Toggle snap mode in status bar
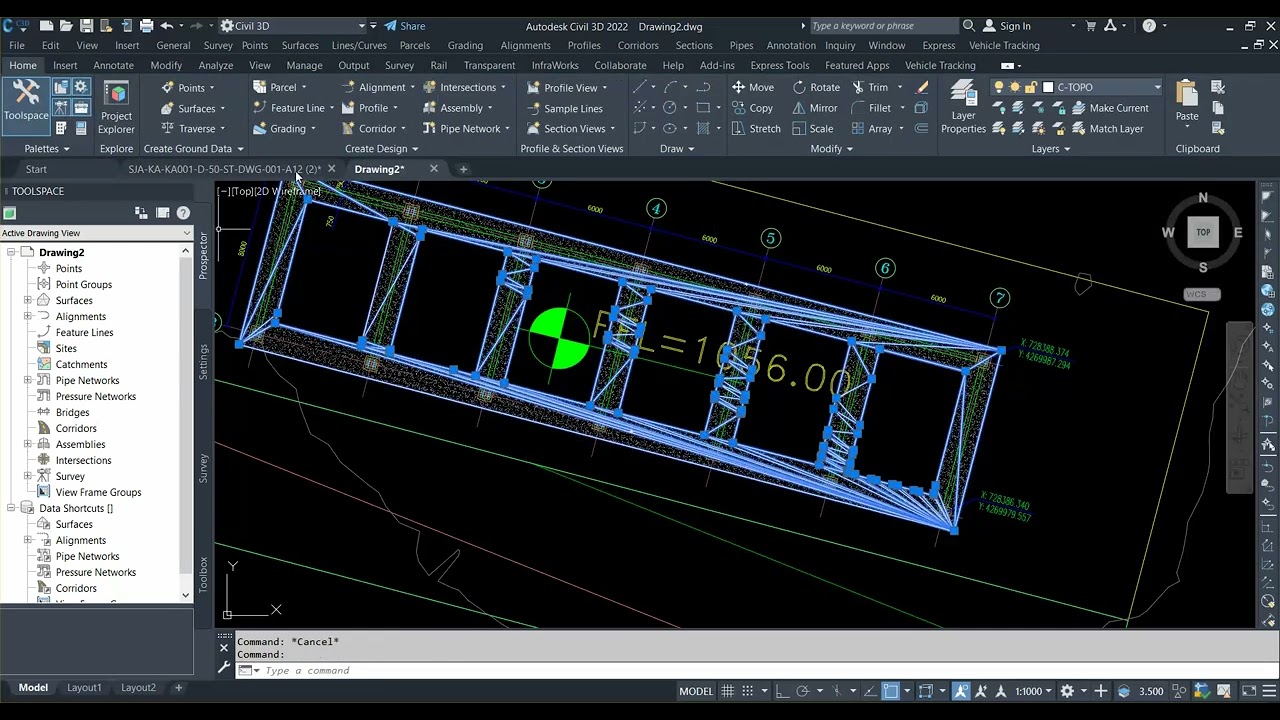Image resolution: width=1280 pixels, height=720 pixels. [749, 691]
